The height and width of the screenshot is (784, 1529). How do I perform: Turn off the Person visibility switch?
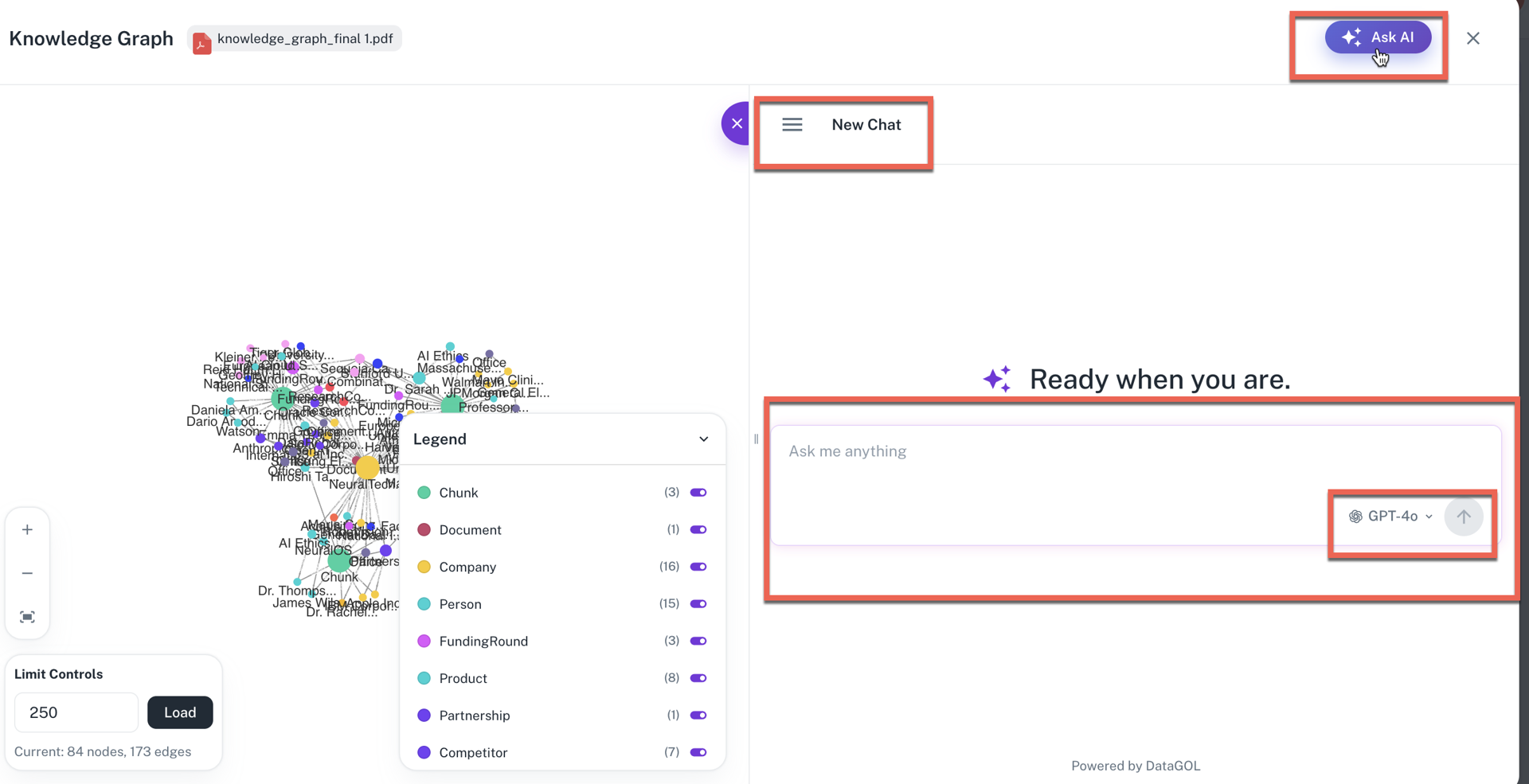[x=698, y=604]
